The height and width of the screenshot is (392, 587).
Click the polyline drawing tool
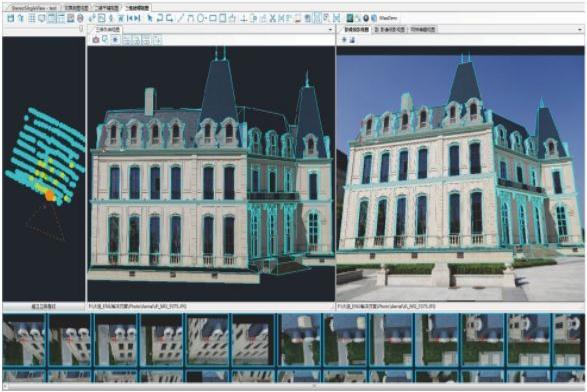(x=191, y=18)
